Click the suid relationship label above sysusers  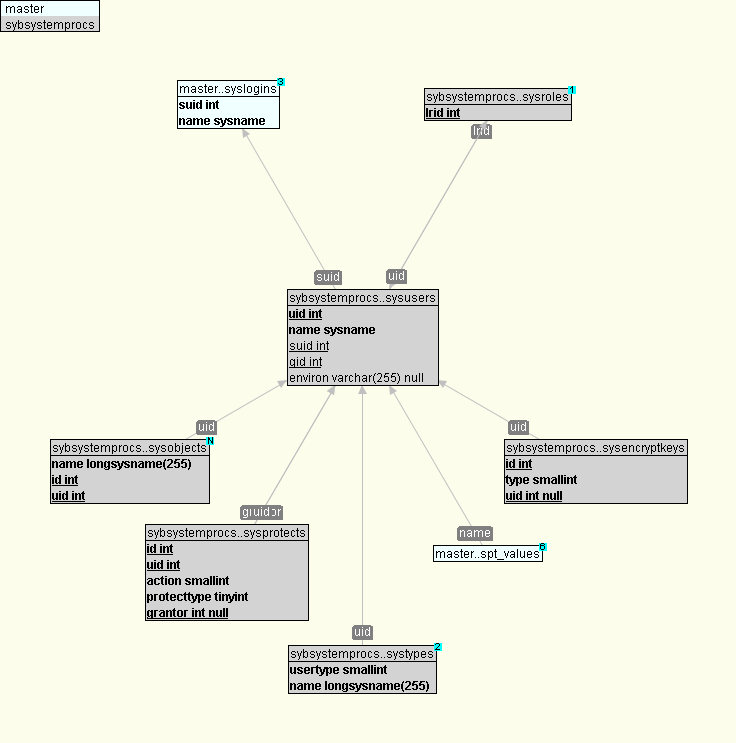pyautogui.click(x=328, y=277)
